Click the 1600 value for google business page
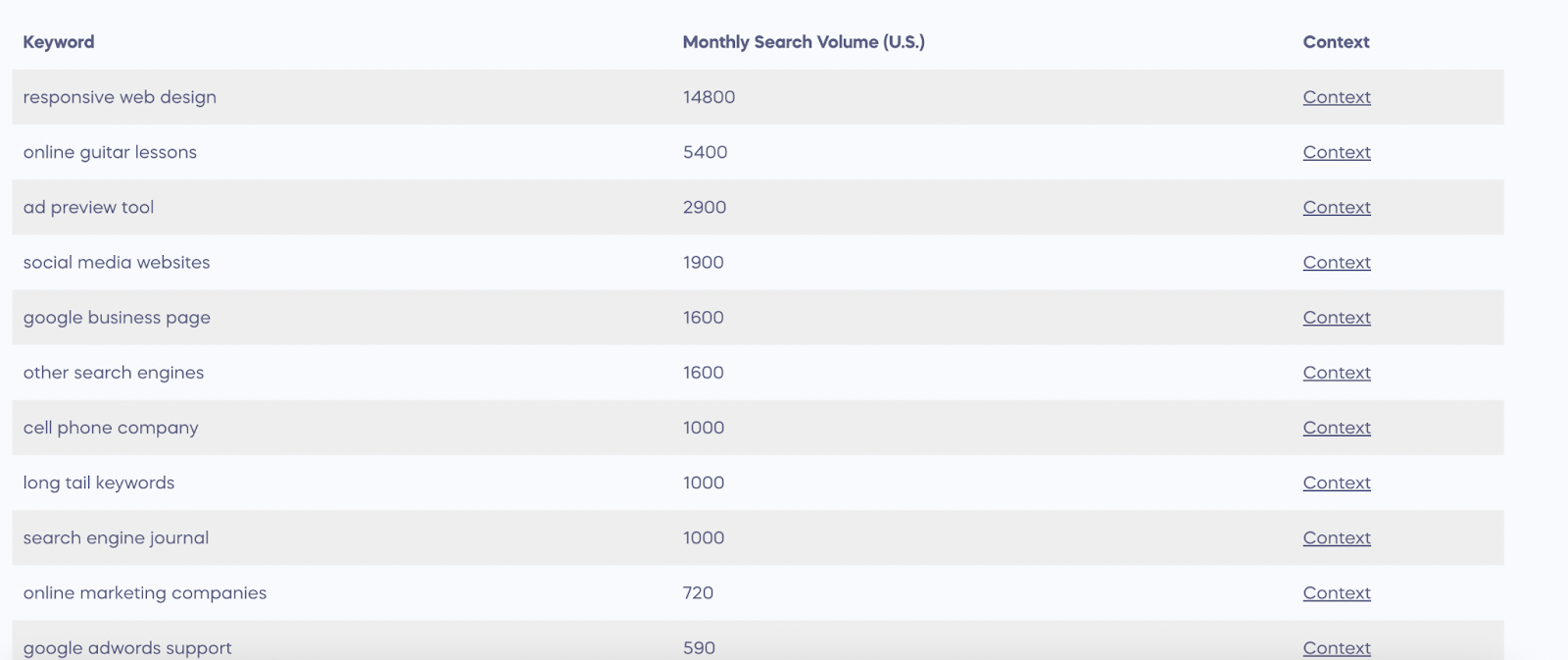 pos(703,317)
